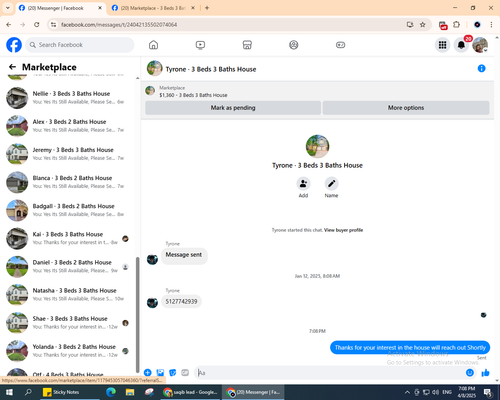Click the back arrow next to Marketplace
The image size is (500, 400).
coord(12,67)
